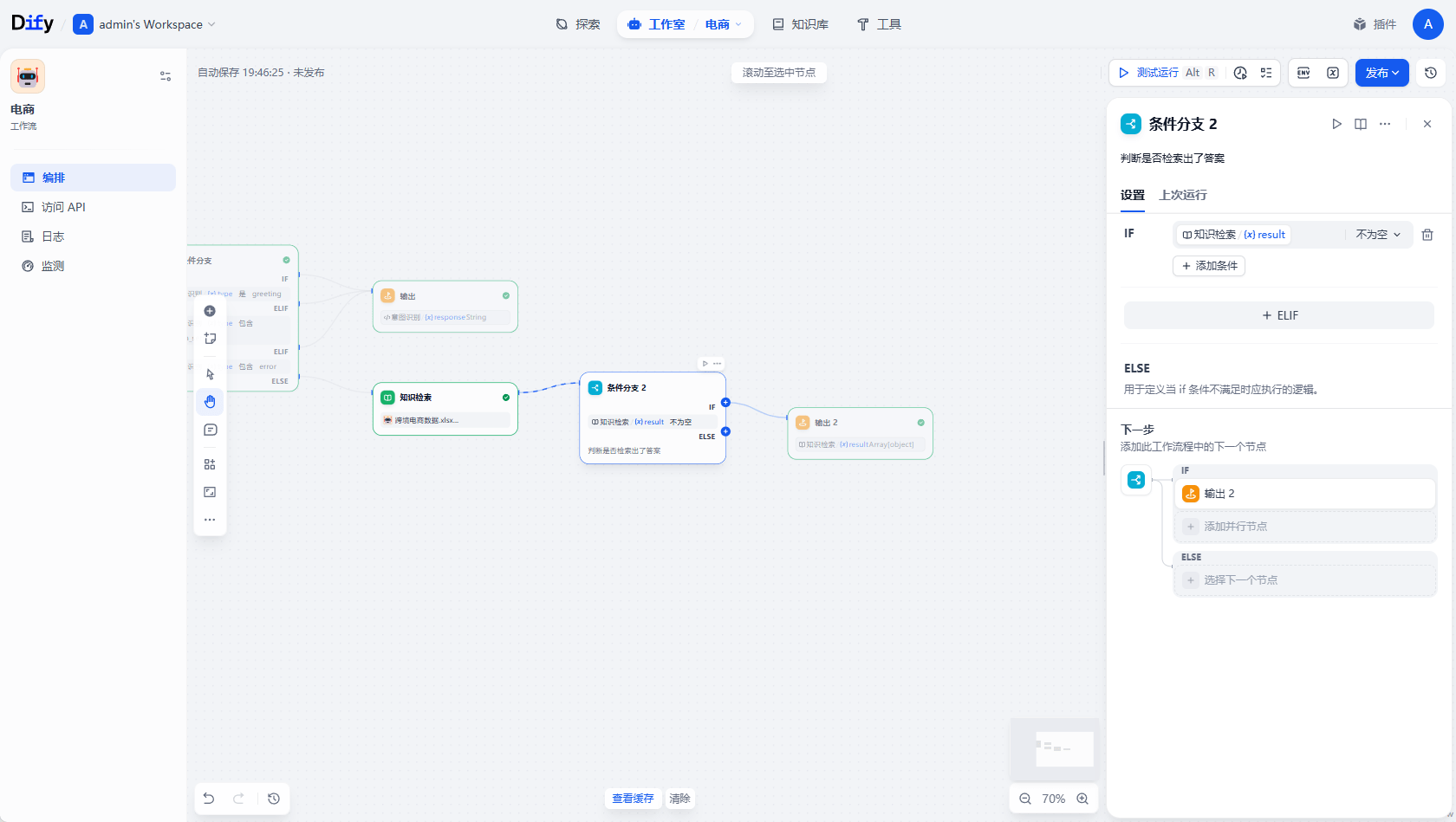Run this step play icon in panel
Screen dimensions: 1456x822
1336,124
